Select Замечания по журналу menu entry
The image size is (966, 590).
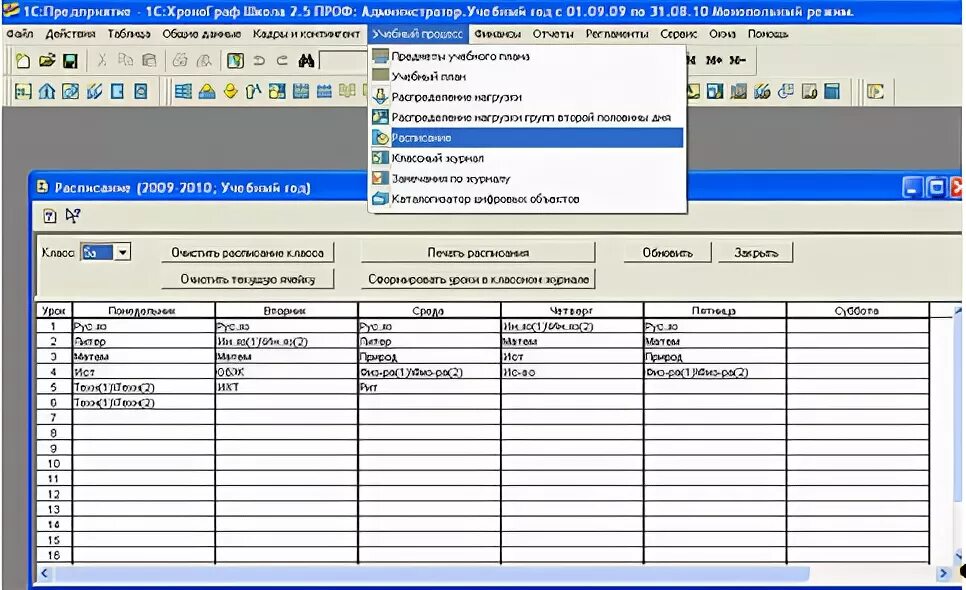pos(527,179)
